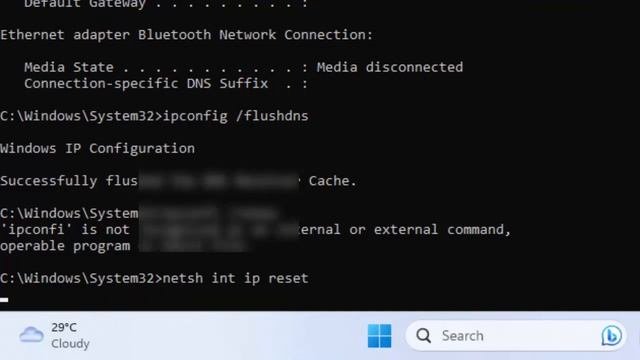This screenshot has height=360, width=640.
Task: Click the Media State label
Action: [x=69, y=67]
